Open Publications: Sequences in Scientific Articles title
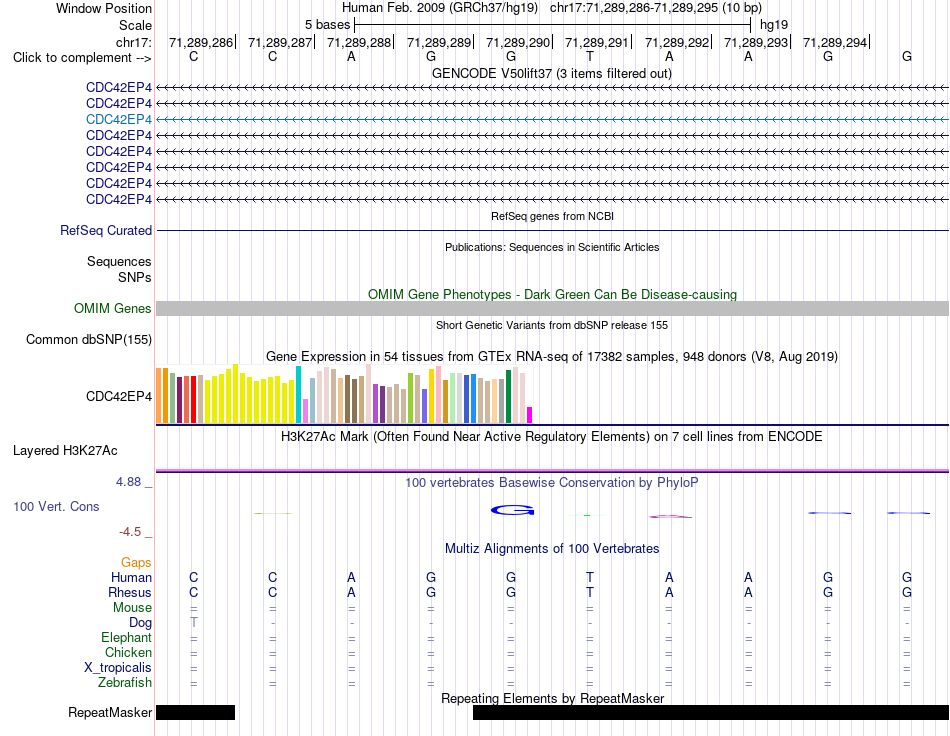Screen dimensions: 950x736 (552, 247)
